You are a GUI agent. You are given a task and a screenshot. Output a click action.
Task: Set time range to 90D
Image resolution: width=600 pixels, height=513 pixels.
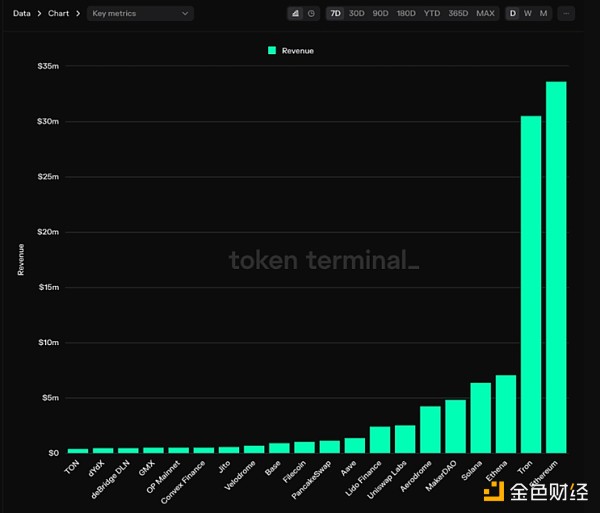tap(382, 14)
